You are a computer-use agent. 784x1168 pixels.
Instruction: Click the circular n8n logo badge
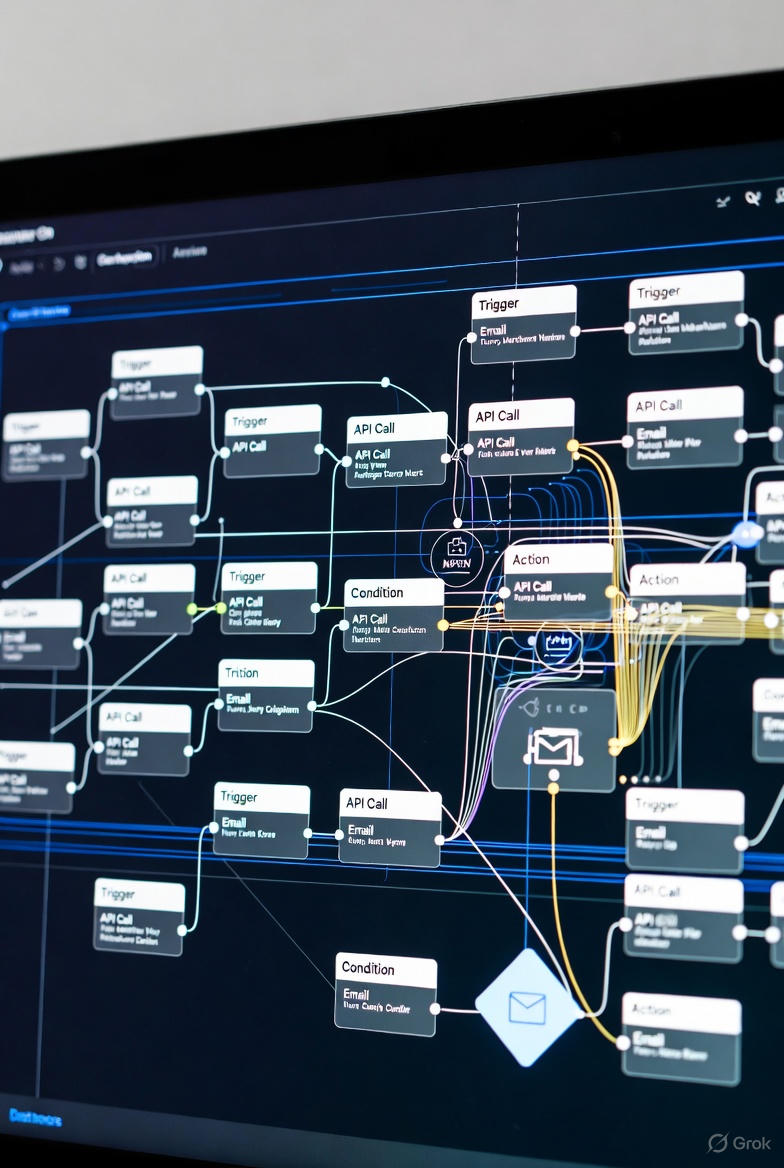(x=456, y=557)
